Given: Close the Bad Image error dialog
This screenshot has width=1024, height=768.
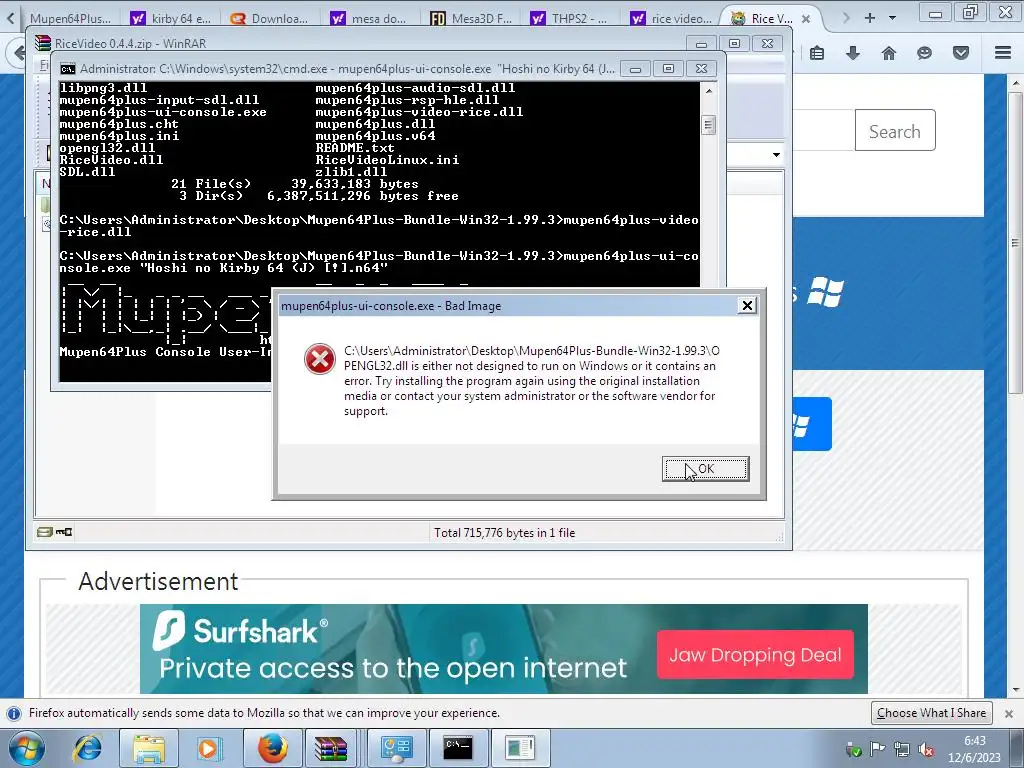Looking at the screenshot, I should [x=747, y=306].
